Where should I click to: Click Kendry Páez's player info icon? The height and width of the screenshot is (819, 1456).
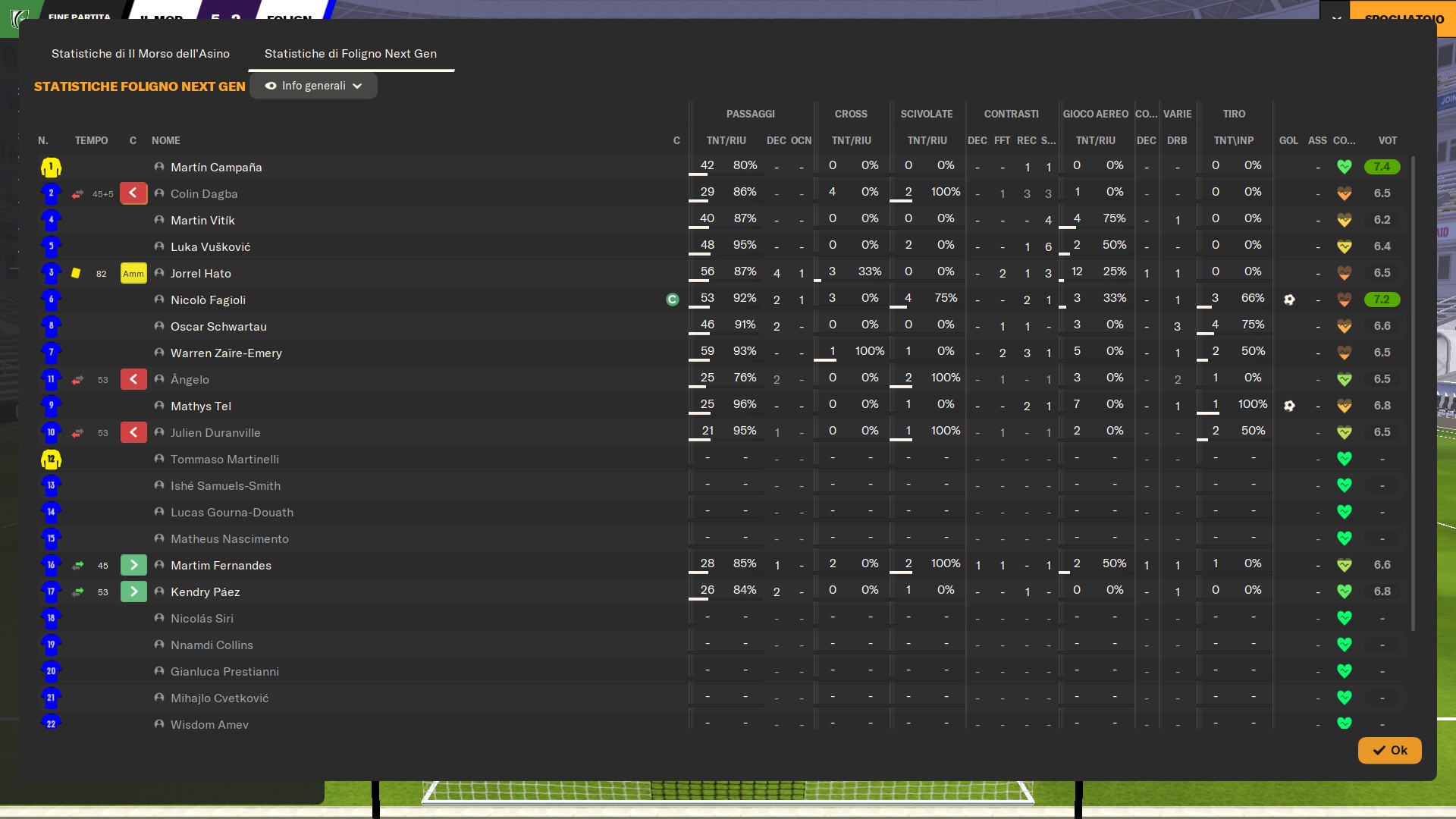[x=159, y=591]
